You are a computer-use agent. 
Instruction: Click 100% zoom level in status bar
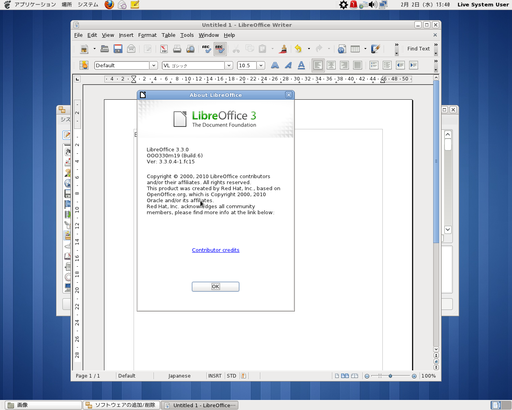[x=428, y=376]
